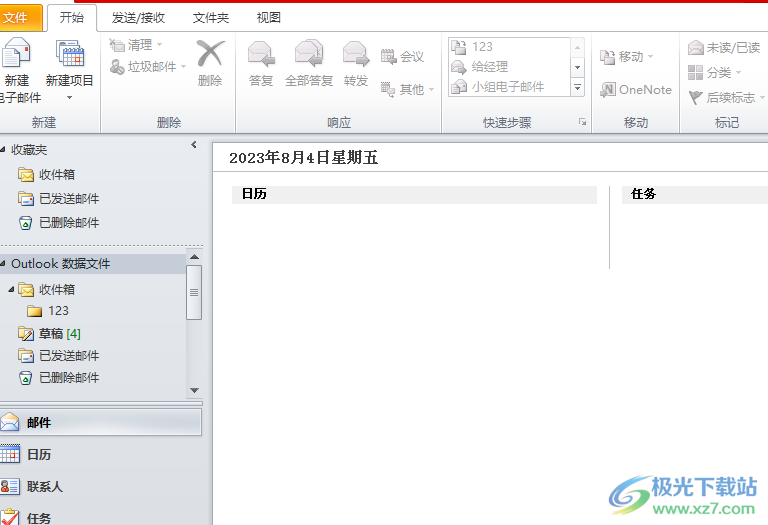Click folder list scrollbar thumb
768x525 pixels.
pos(194,292)
